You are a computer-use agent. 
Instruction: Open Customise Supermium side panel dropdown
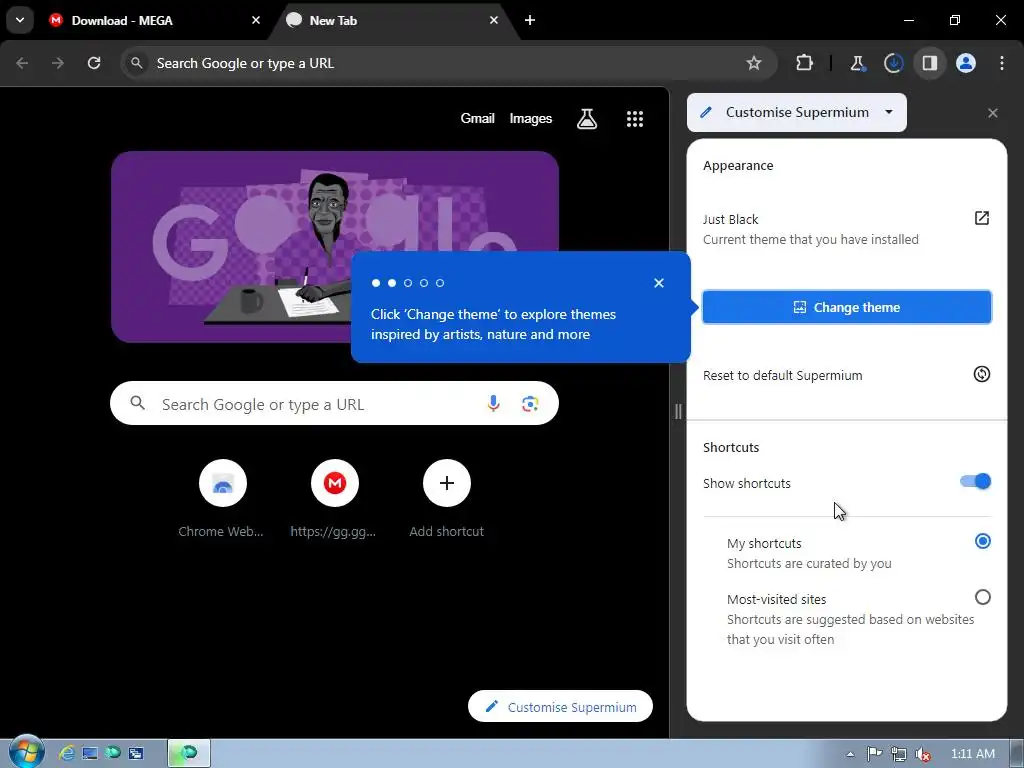coord(797,112)
